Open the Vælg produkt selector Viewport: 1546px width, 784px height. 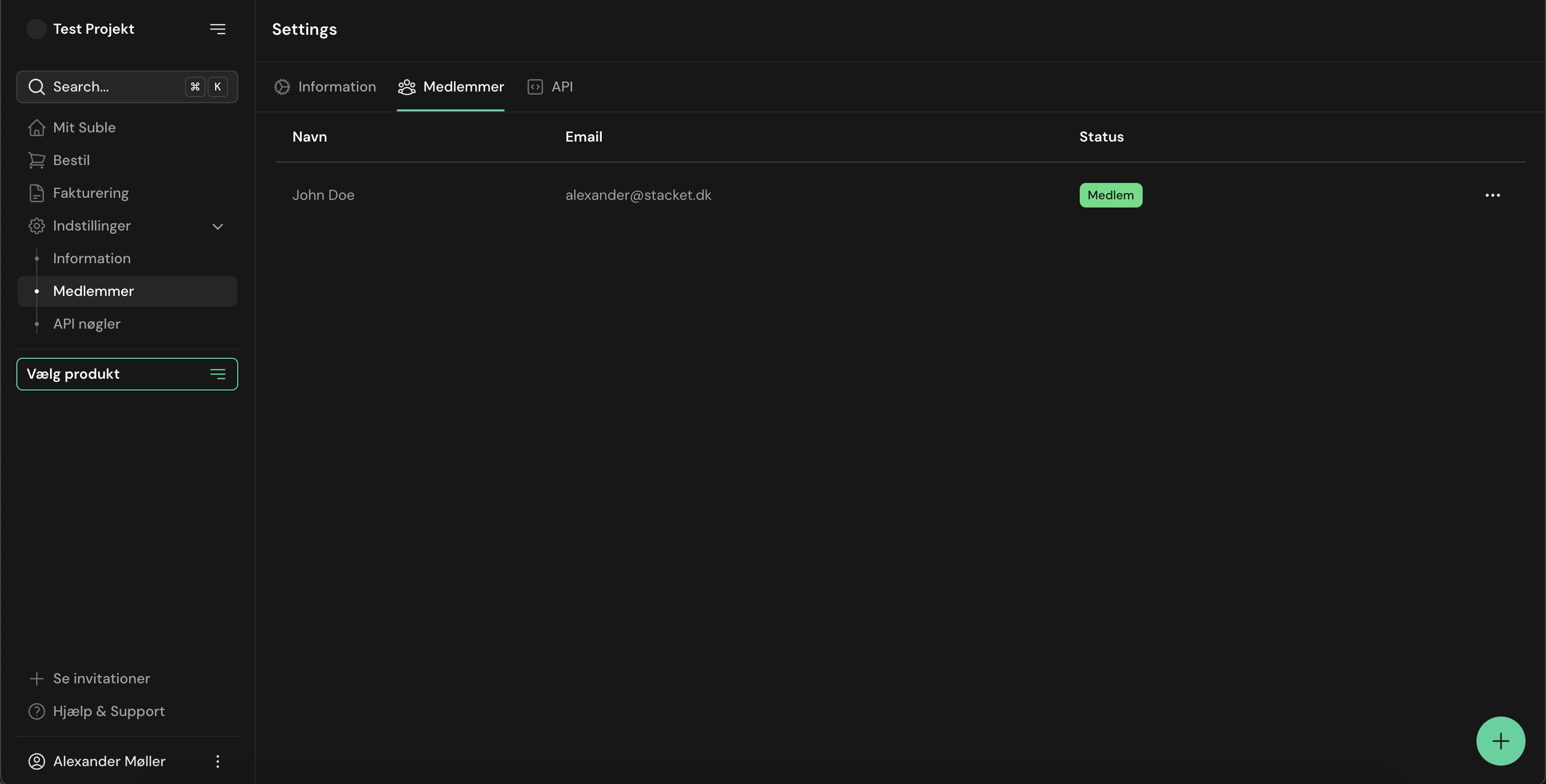(127, 374)
